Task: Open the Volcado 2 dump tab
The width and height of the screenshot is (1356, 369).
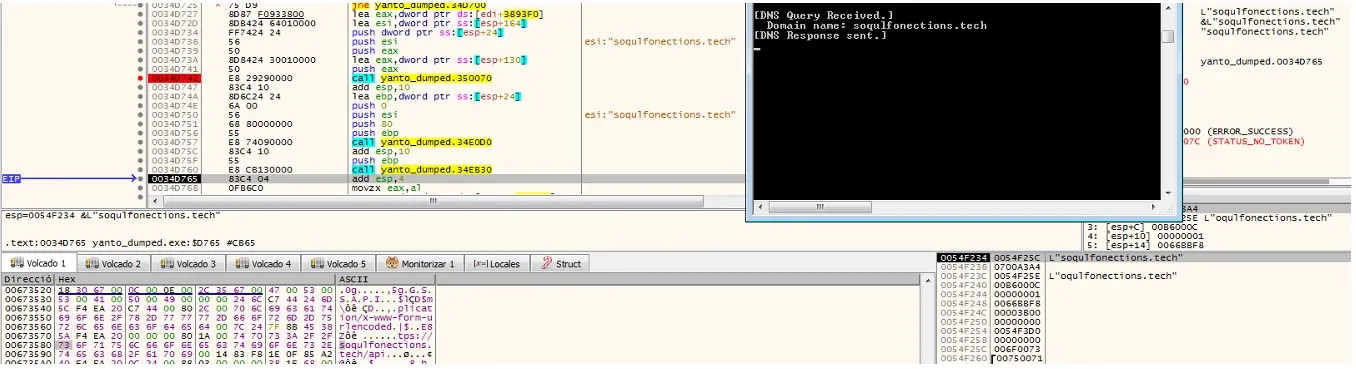Action: (113, 263)
